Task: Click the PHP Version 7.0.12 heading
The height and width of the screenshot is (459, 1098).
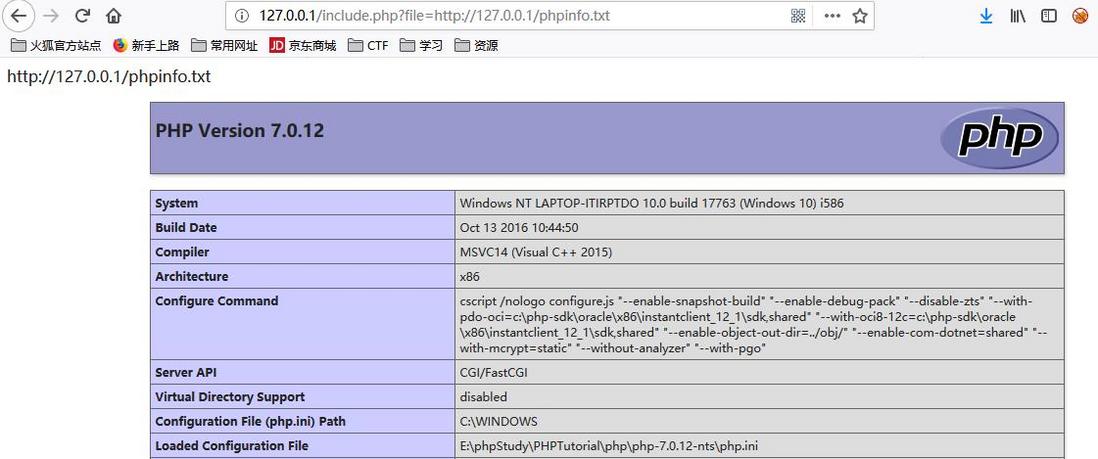Action: point(239,131)
